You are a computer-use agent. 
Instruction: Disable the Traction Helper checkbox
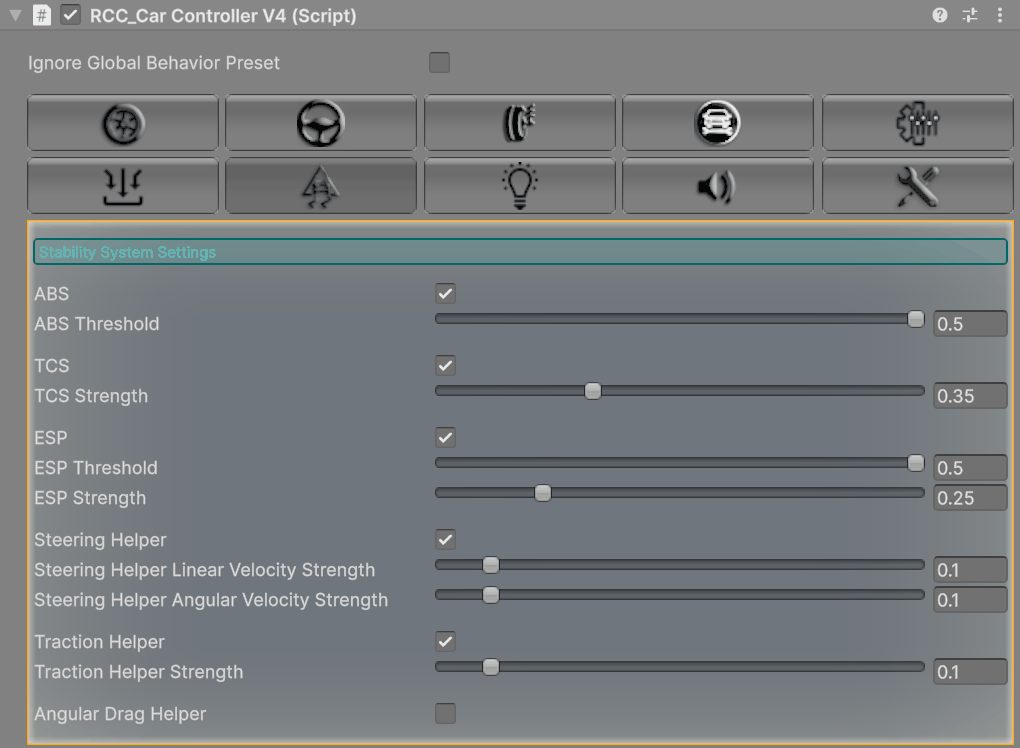(445, 641)
